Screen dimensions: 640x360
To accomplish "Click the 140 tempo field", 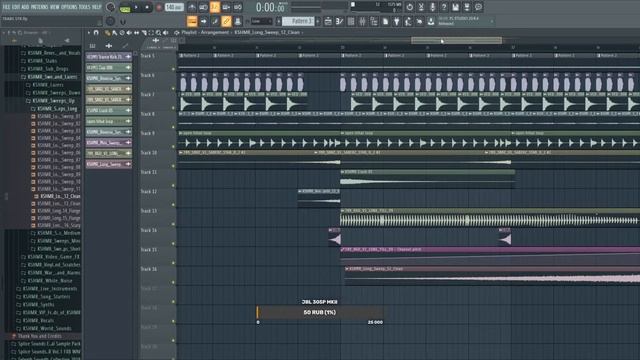I will click(174, 7).
